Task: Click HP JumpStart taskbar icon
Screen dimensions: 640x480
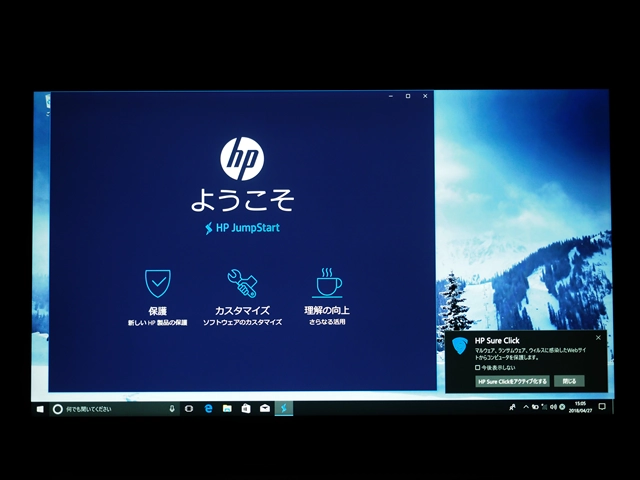Action: pos(284,408)
